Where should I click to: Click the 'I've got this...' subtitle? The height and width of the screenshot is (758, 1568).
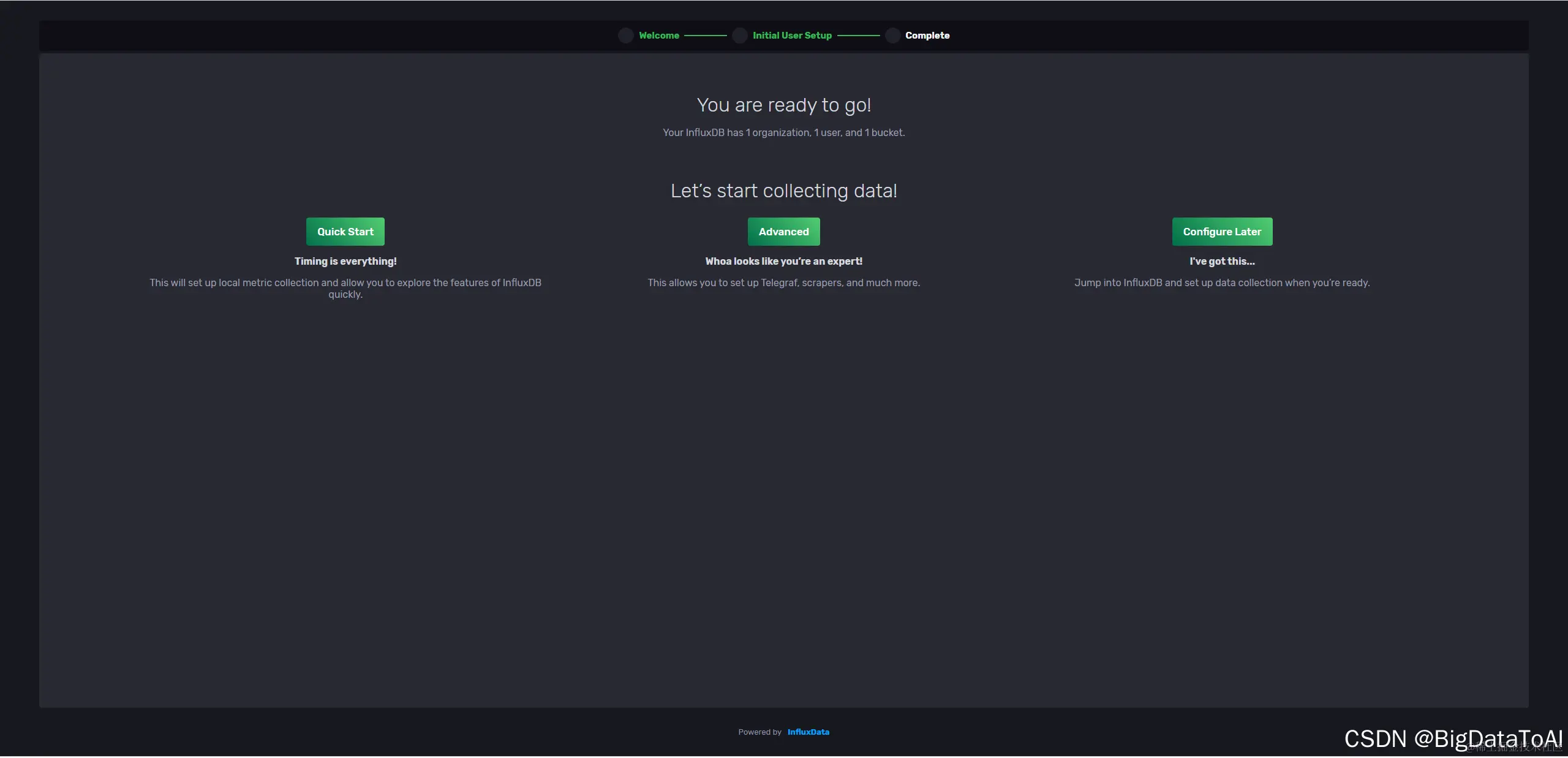tap(1221, 261)
